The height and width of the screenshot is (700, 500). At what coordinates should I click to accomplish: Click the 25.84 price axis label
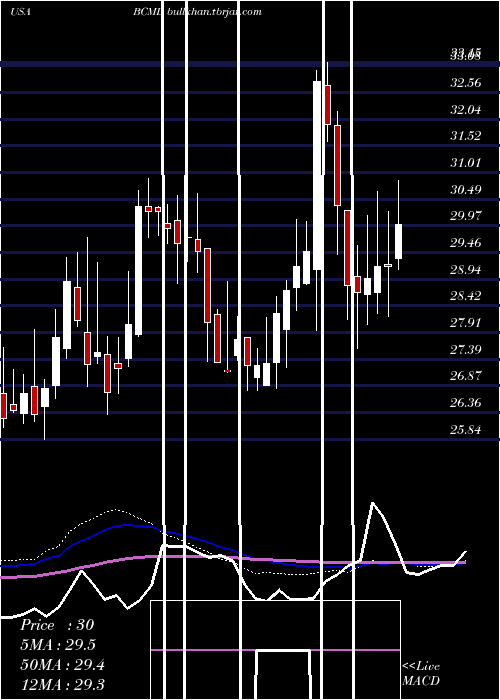(x=466, y=429)
